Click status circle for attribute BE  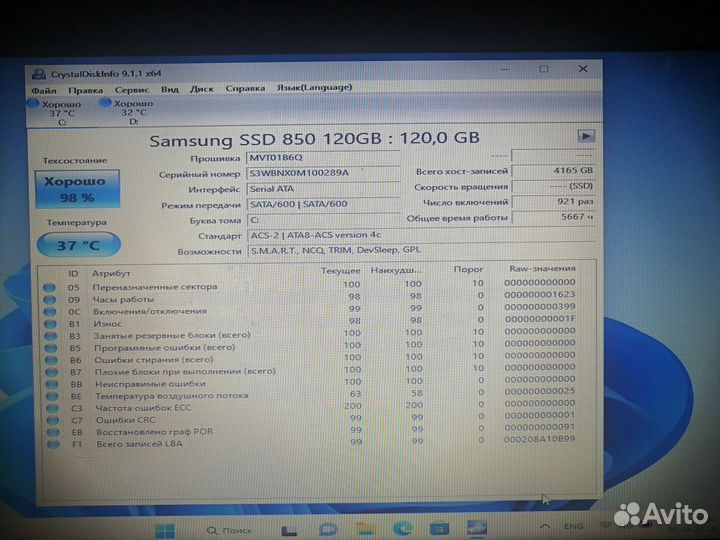52,396
